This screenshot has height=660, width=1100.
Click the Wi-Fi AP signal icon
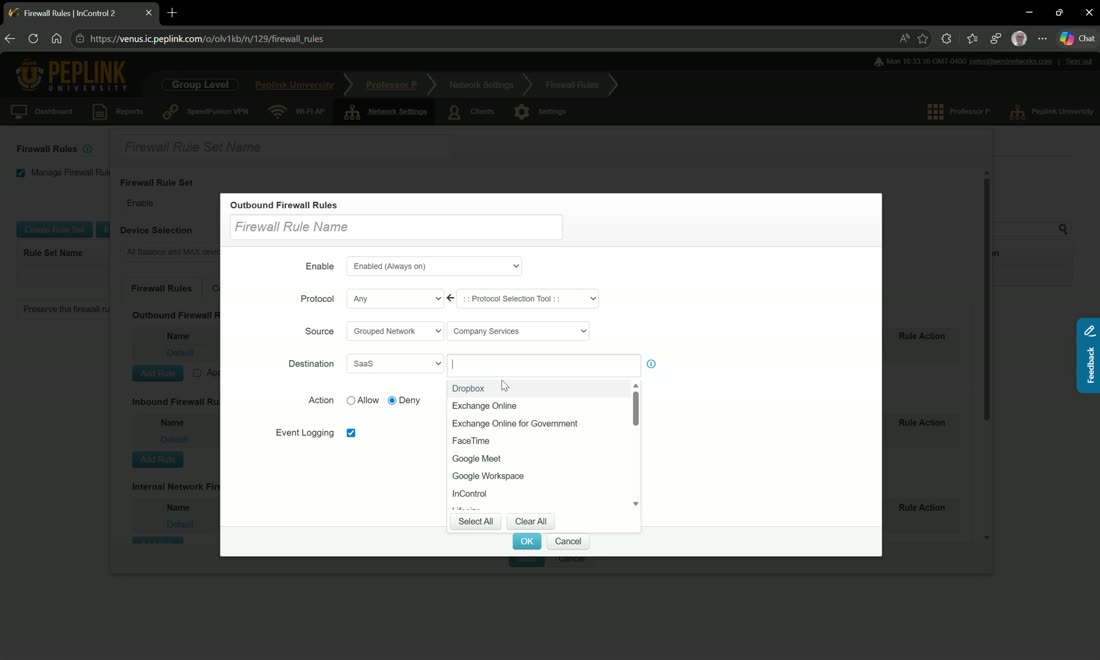tap(278, 112)
